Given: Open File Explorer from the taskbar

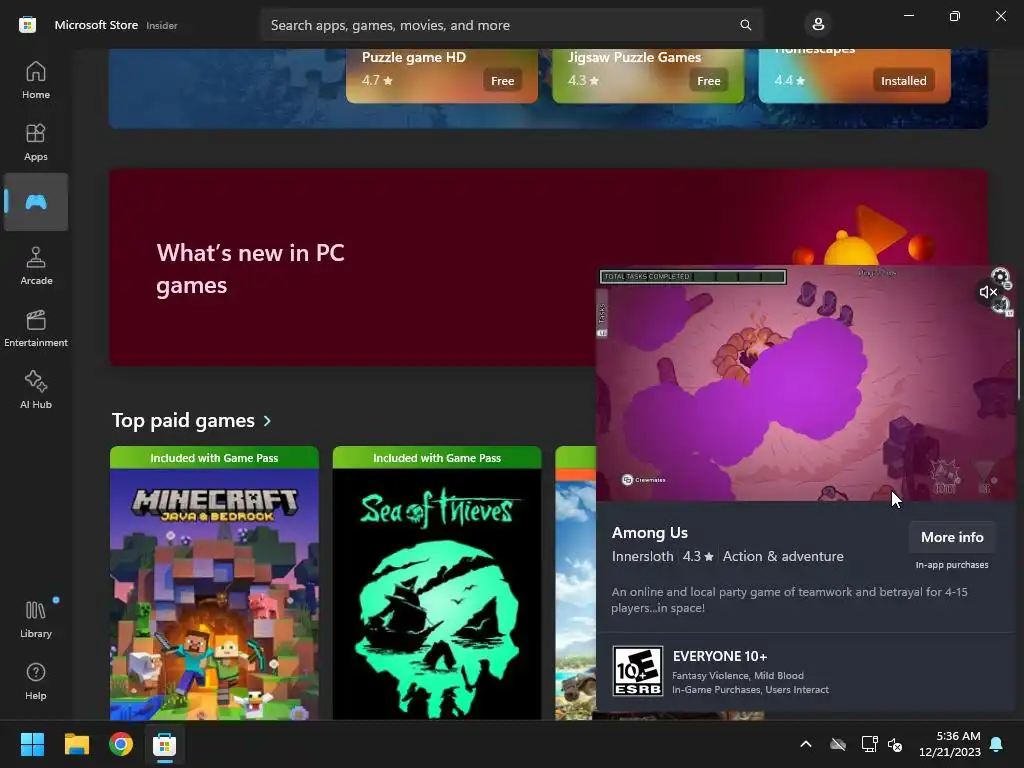Looking at the screenshot, I should [x=76, y=744].
